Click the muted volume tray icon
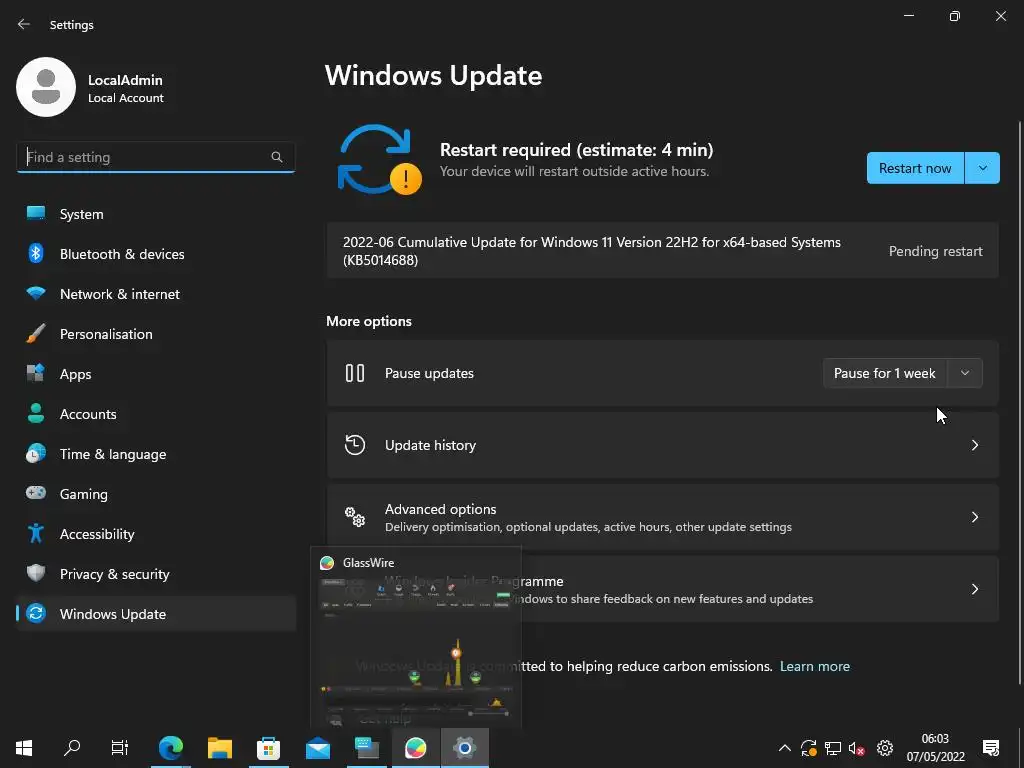The image size is (1024, 768). click(x=857, y=748)
